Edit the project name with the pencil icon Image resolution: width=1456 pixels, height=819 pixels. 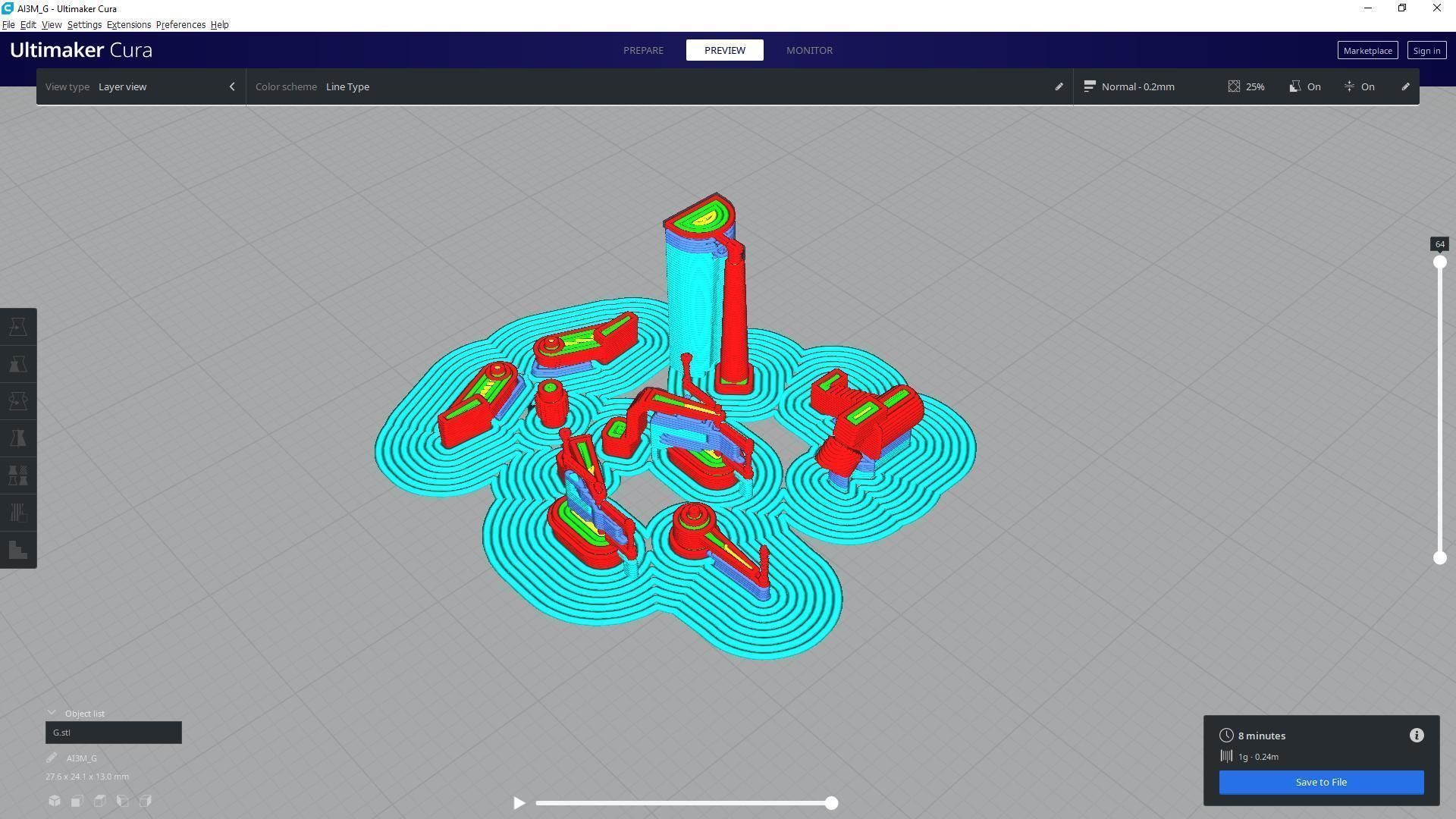(x=52, y=758)
